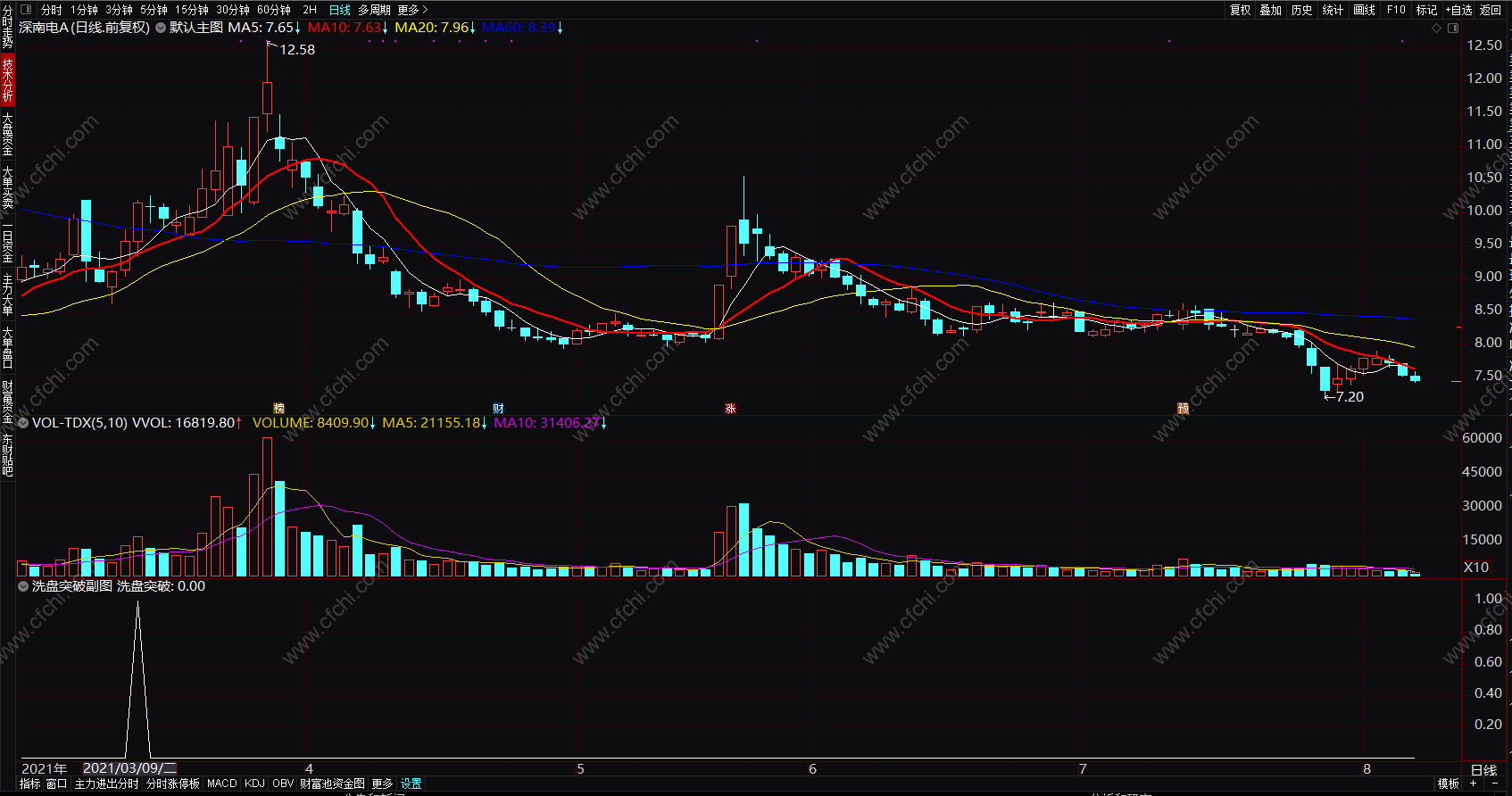Open the 多周期 multi-period view
The width and height of the screenshot is (1512, 796).
pos(374,10)
